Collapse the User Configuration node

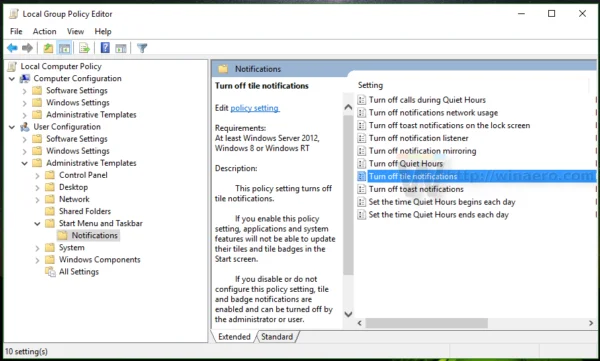(x=12, y=127)
